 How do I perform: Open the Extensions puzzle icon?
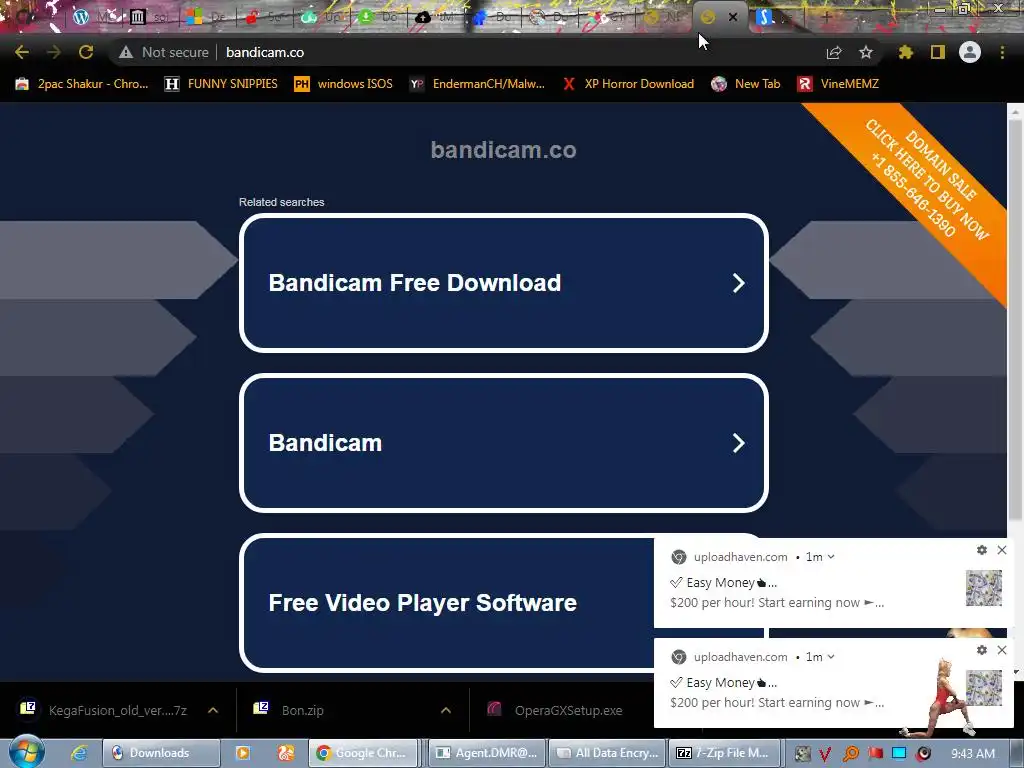(906, 52)
